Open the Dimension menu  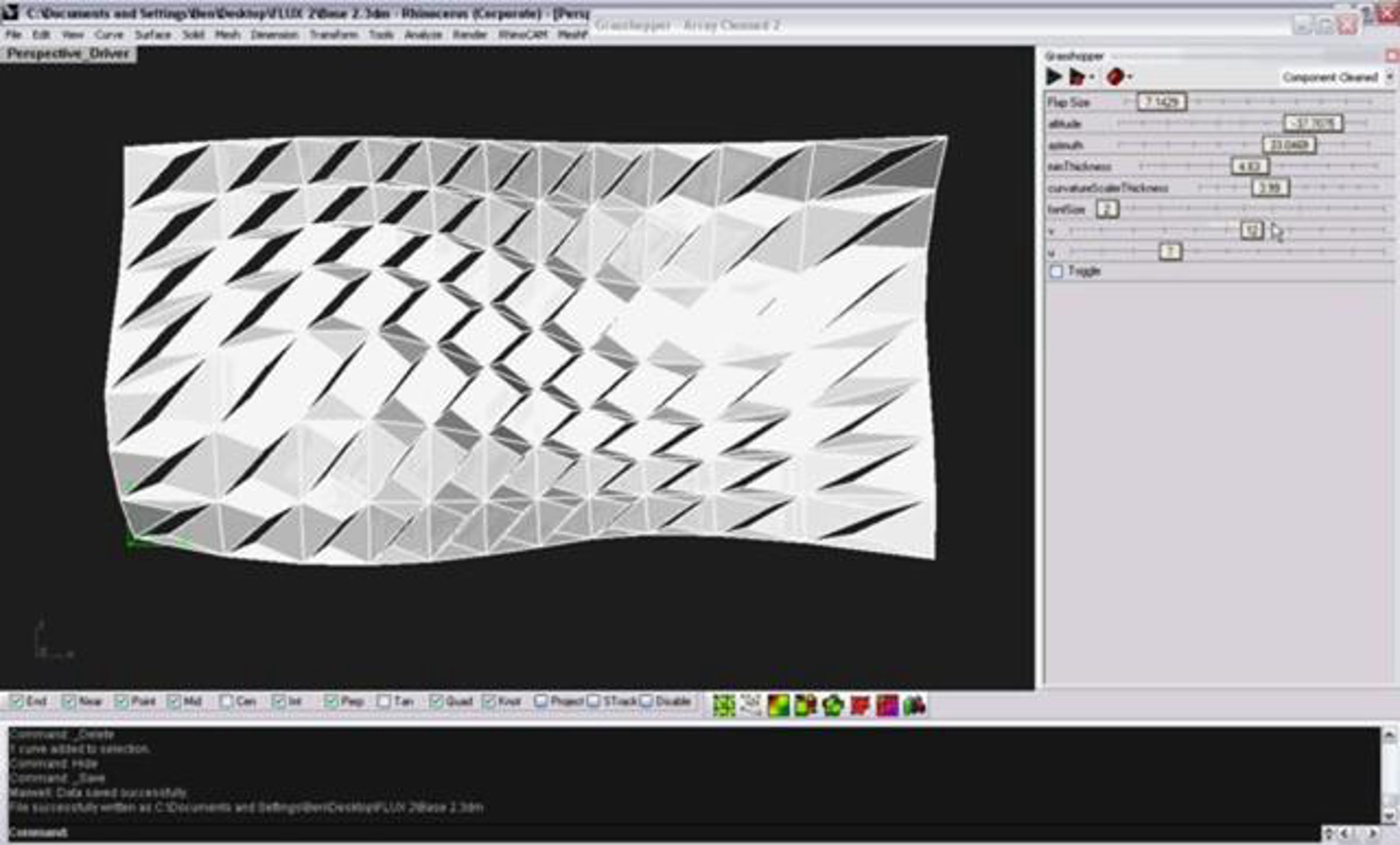pos(274,34)
